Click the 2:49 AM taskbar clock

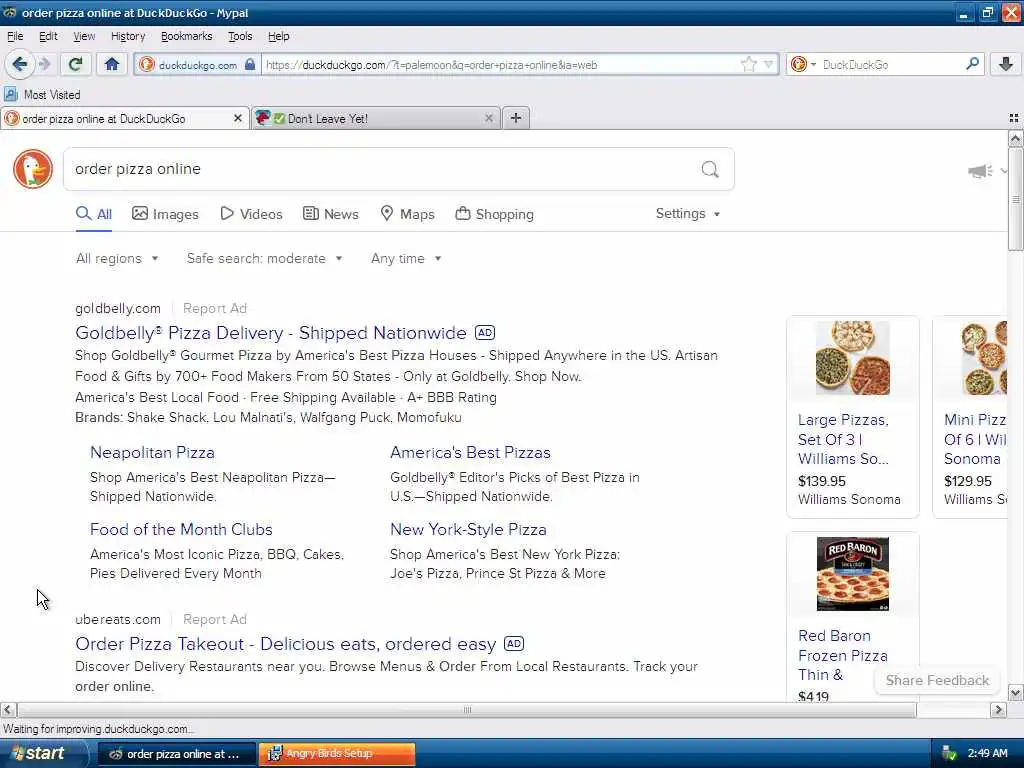click(x=987, y=754)
